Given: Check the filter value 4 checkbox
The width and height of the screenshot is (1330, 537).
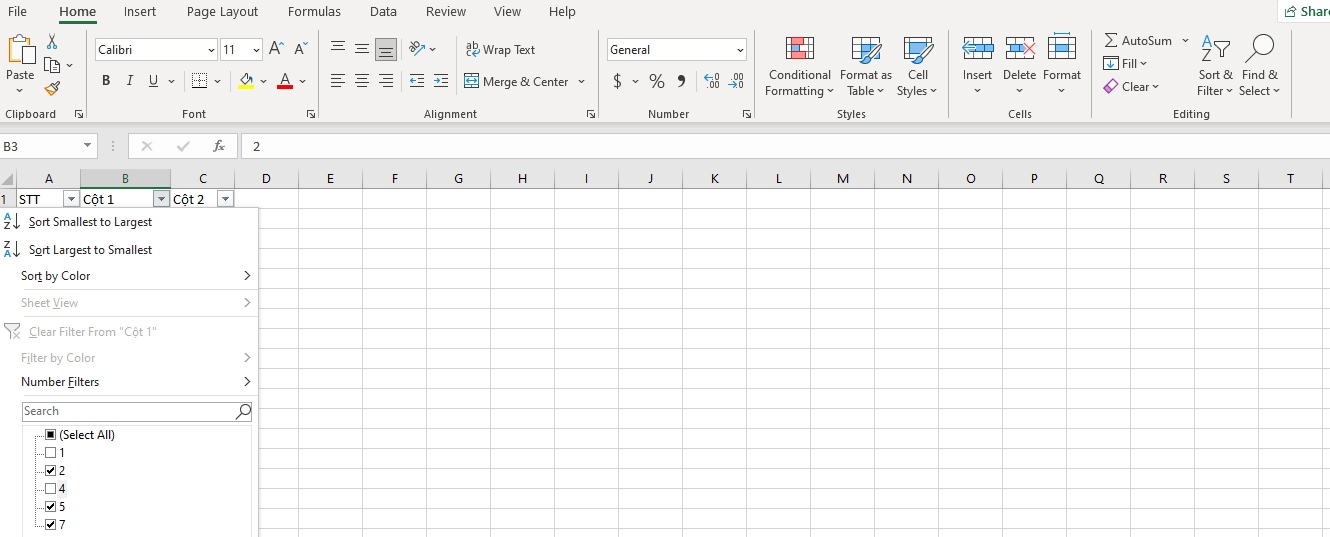Looking at the screenshot, I should pos(51,489).
